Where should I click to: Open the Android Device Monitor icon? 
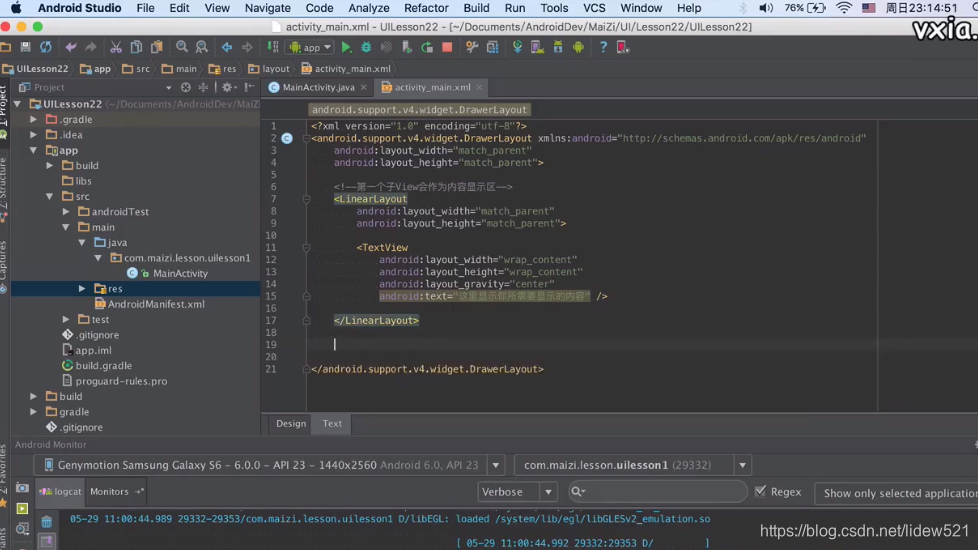coord(578,47)
